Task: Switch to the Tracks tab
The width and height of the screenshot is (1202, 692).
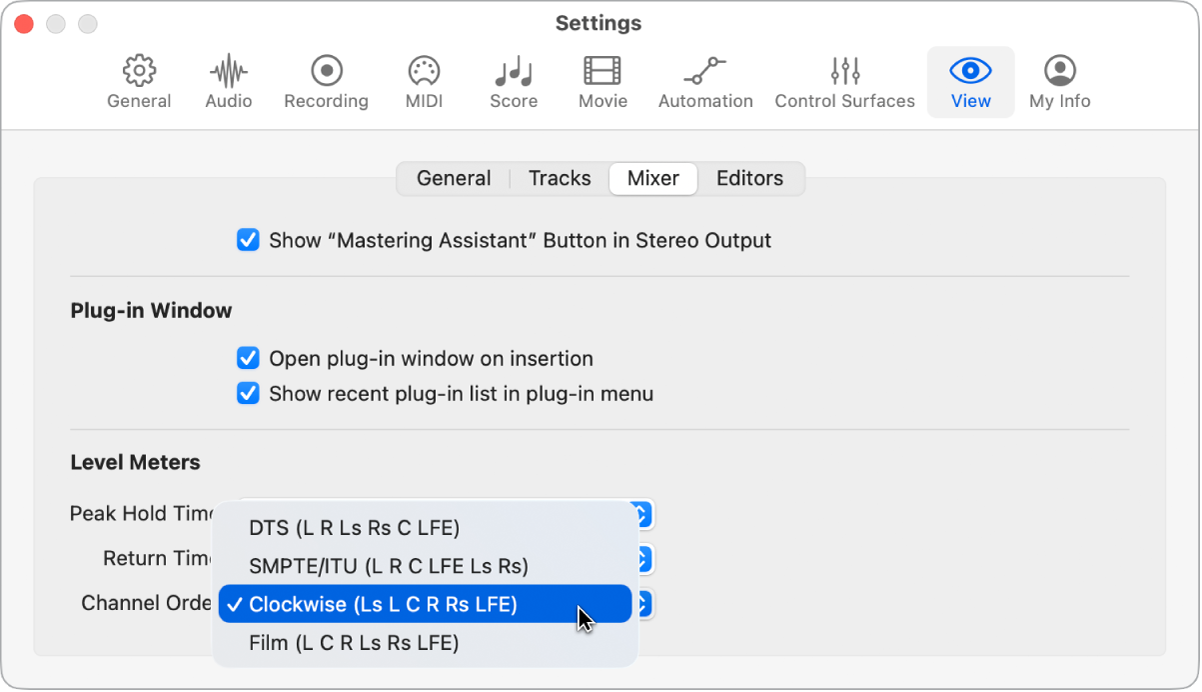Action: coord(559,178)
